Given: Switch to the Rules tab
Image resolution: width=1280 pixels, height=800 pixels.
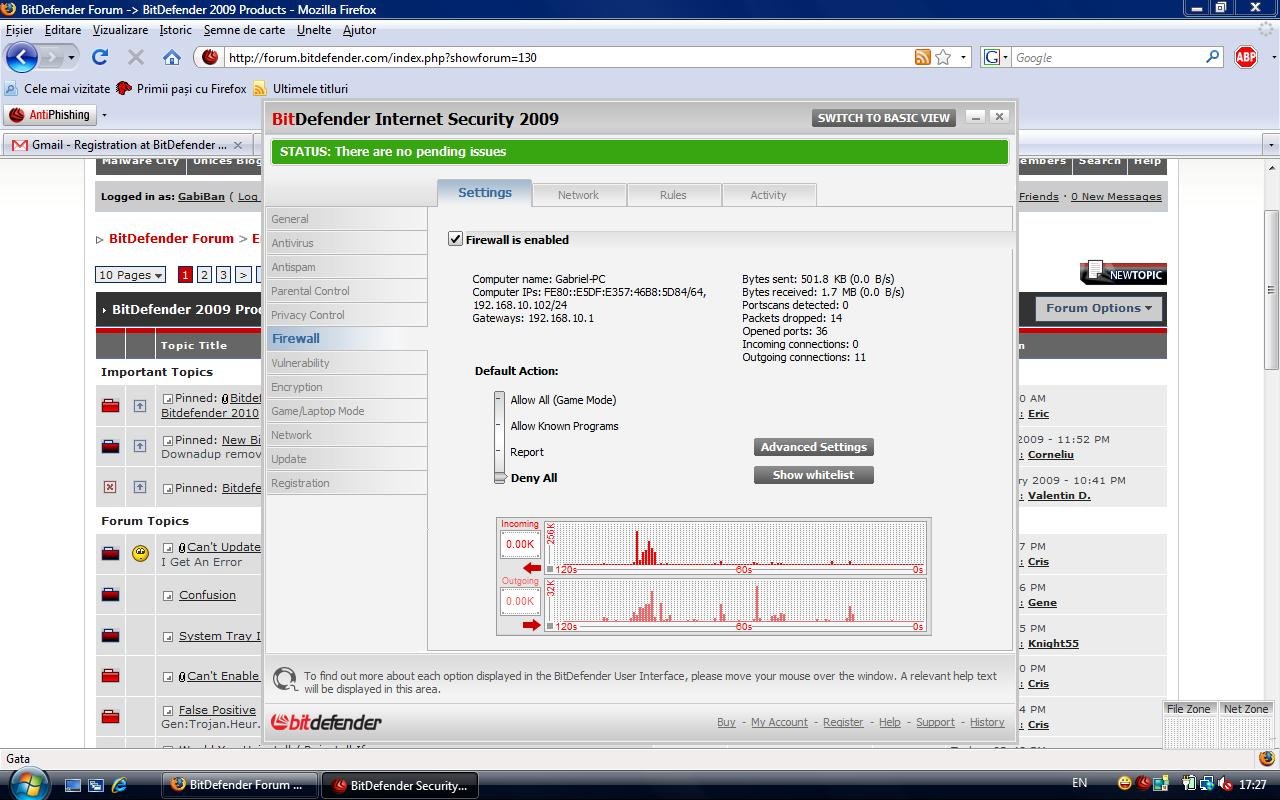Looking at the screenshot, I should (673, 195).
